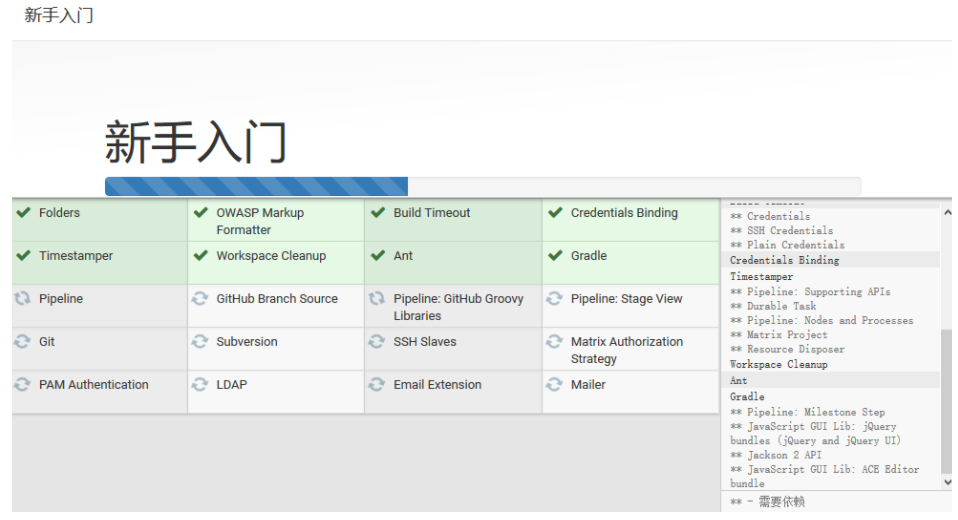
Task: Click the log panel scroll up arrow
Action: tap(948, 213)
